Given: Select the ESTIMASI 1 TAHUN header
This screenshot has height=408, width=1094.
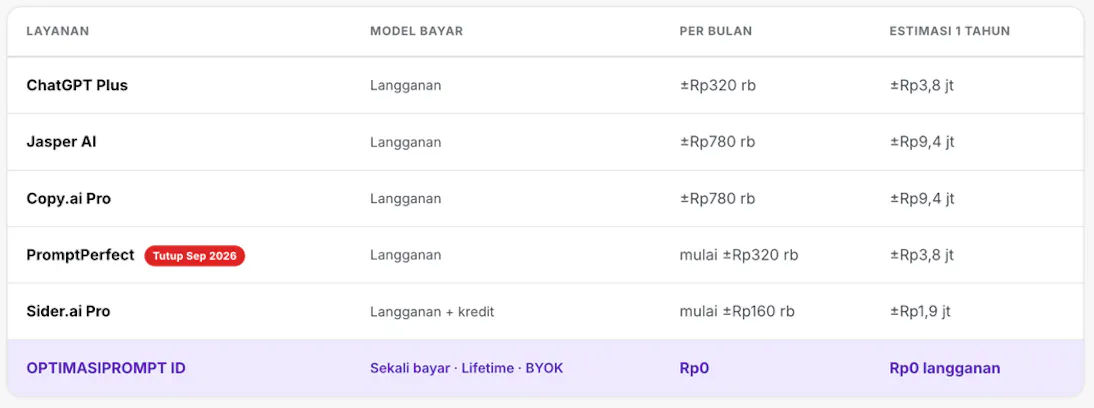Looking at the screenshot, I should (950, 31).
